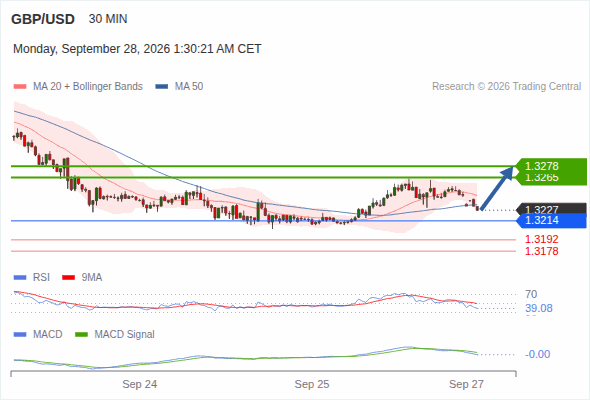Click the 9MA legend label
The height and width of the screenshot is (400, 590).
[x=92, y=277]
